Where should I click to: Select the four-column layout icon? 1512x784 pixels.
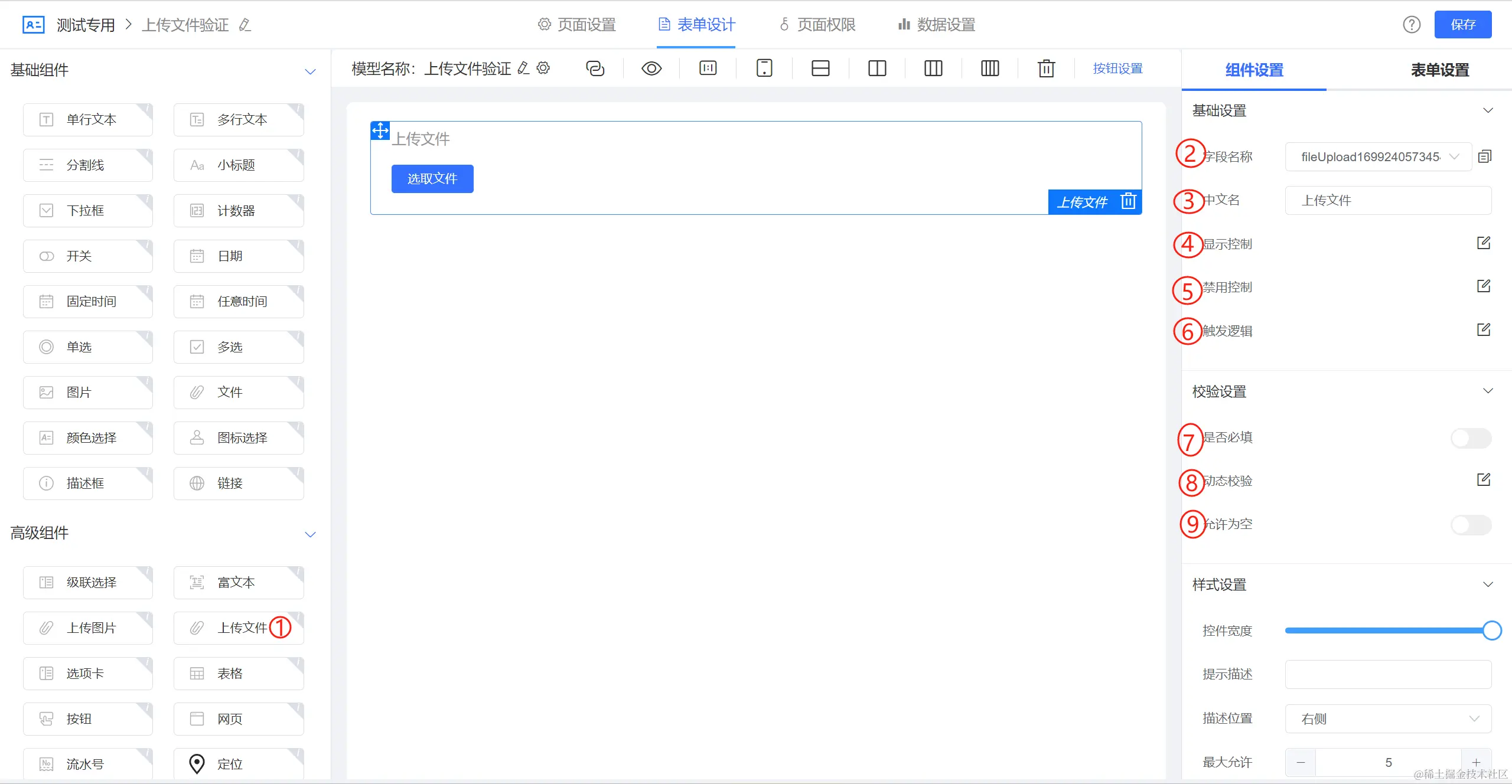(990, 68)
